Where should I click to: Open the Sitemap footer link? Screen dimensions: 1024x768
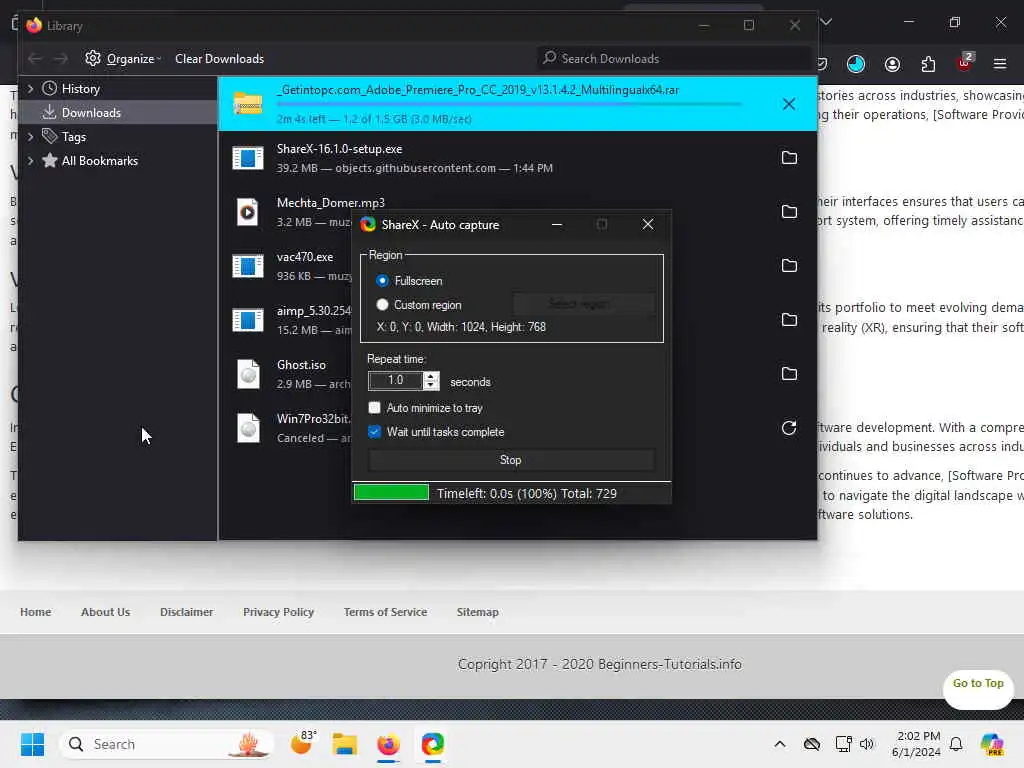(x=477, y=612)
